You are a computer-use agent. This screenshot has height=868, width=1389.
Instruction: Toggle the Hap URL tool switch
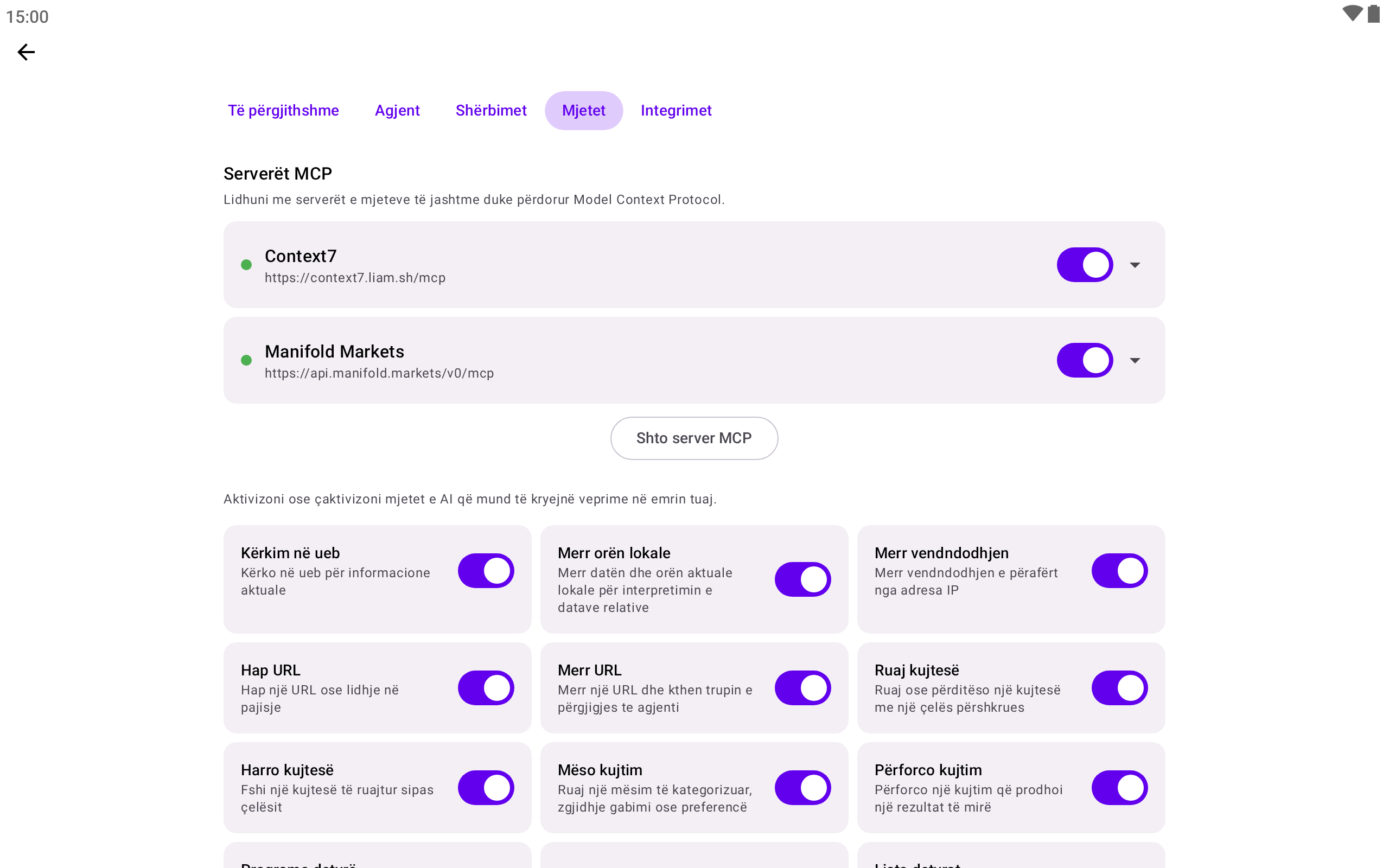pos(486,688)
